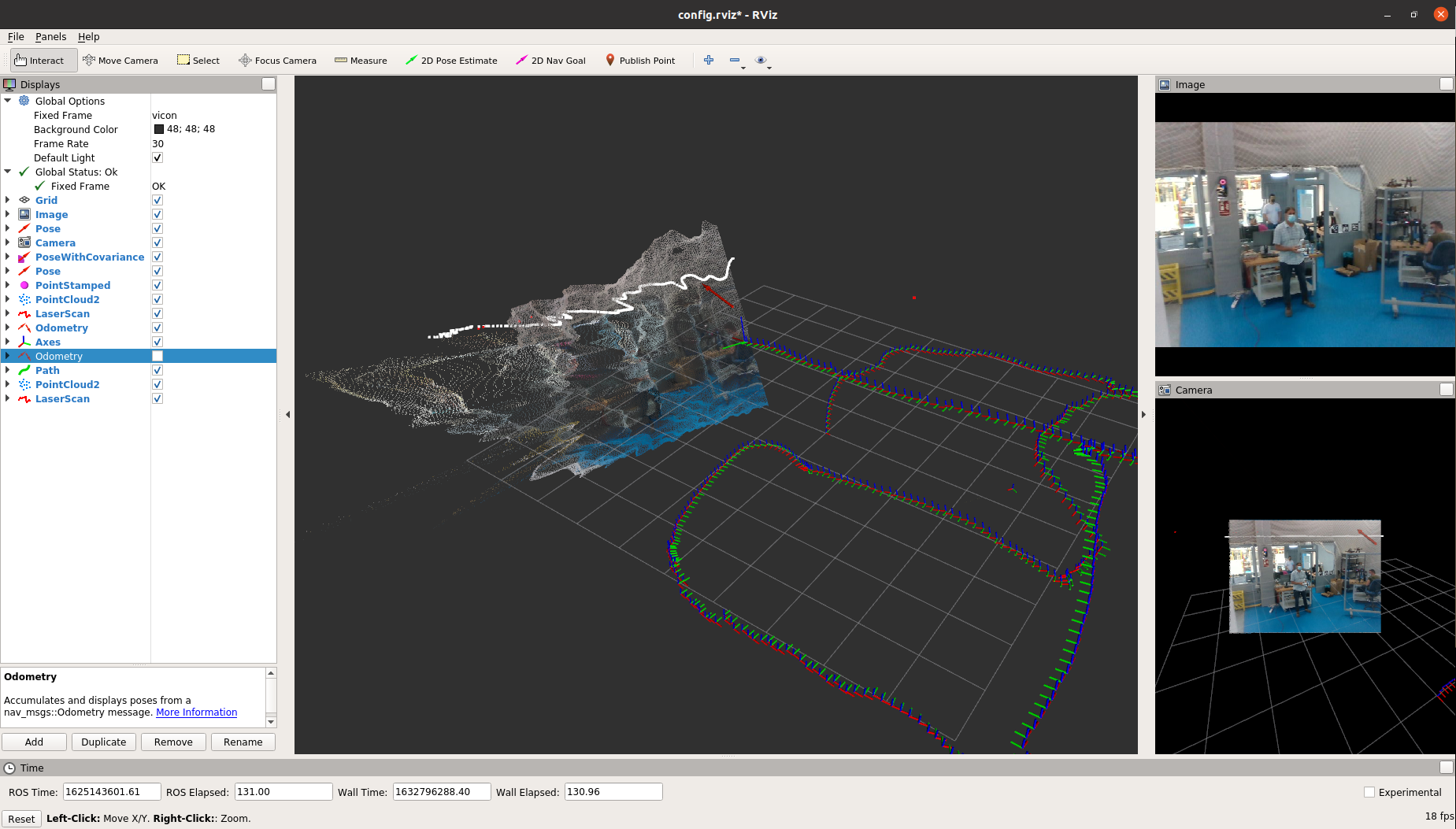1456x829 pixels.
Task: Uncheck the Image display checkbox
Action: point(157,214)
